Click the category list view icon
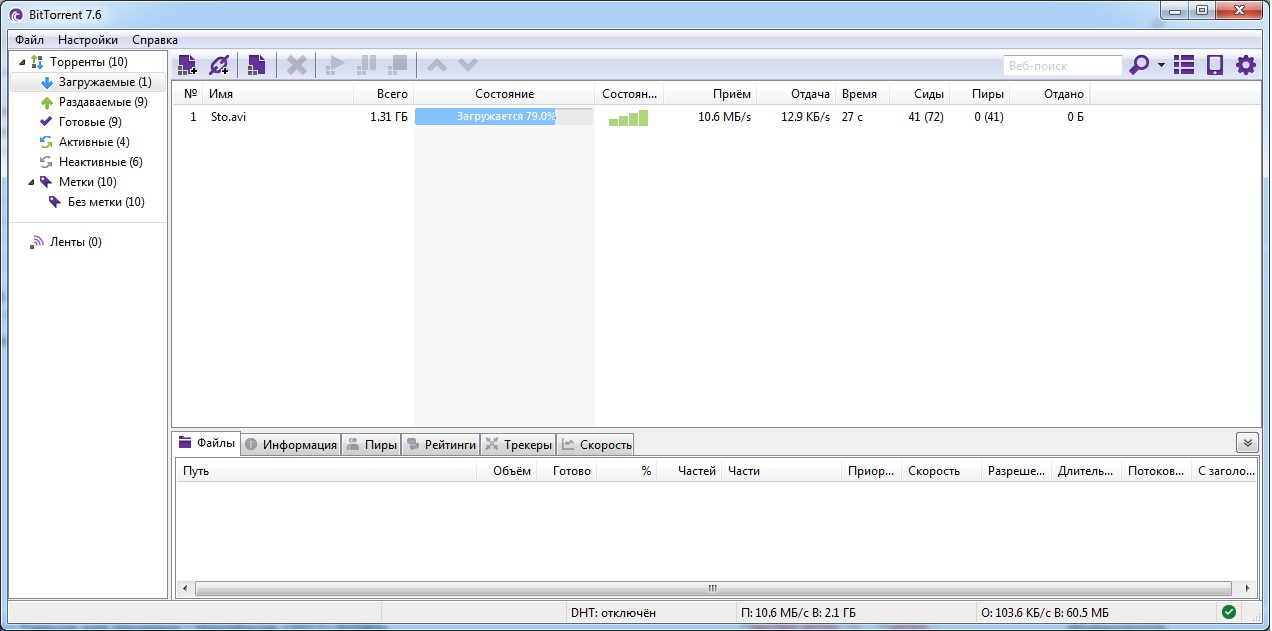1272x631 pixels. pos(1184,65)
